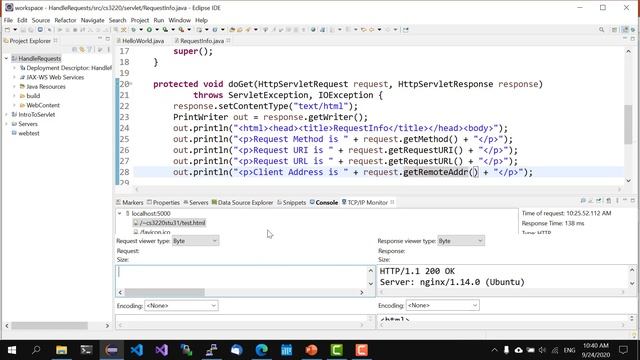Viewport: 640px width, 360px height.
Task: Open the Help menu
Action: click(x=201, y=20)
